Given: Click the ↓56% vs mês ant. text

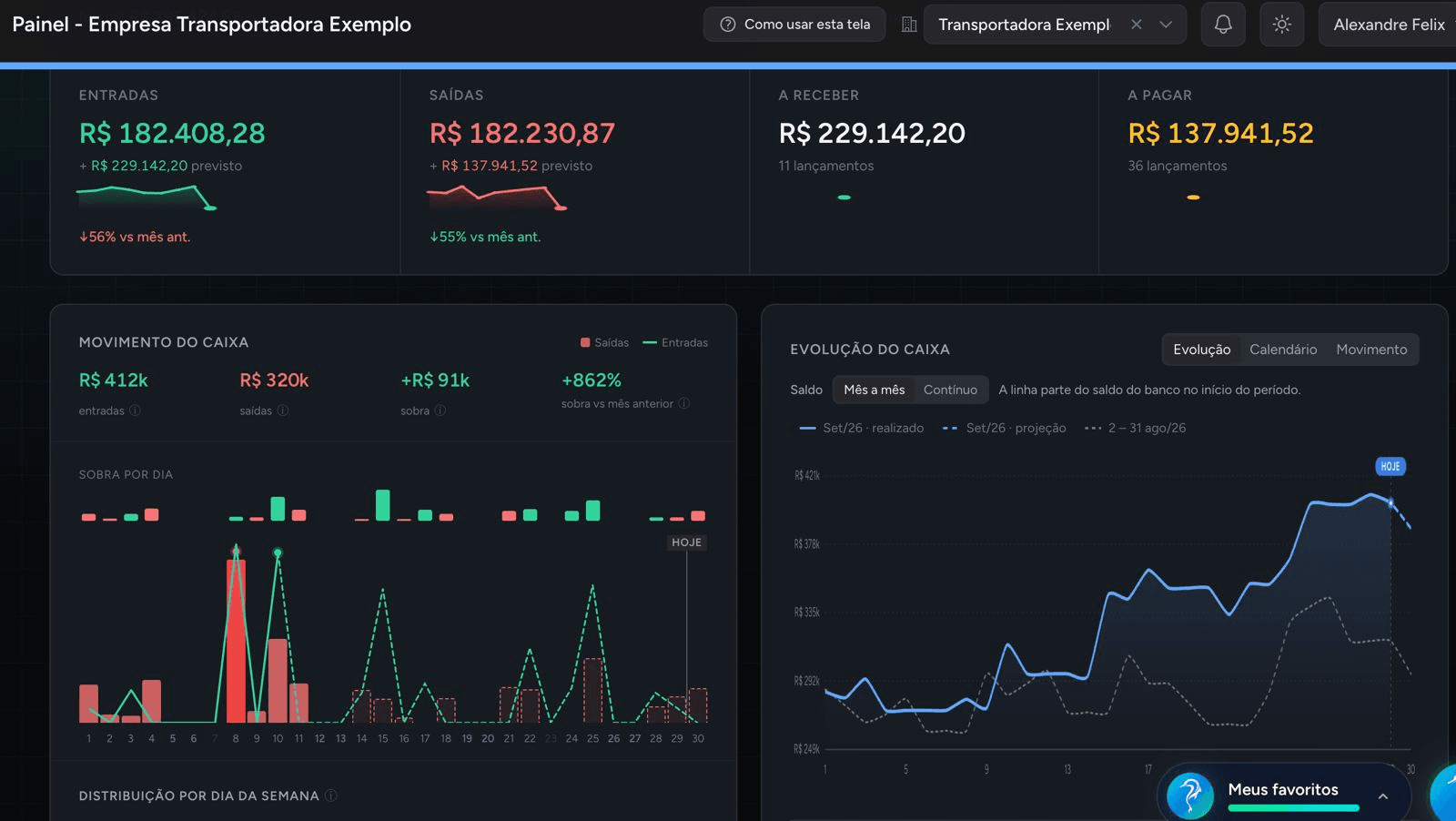Looking at the screenshot, I should (x=135, y=237).
